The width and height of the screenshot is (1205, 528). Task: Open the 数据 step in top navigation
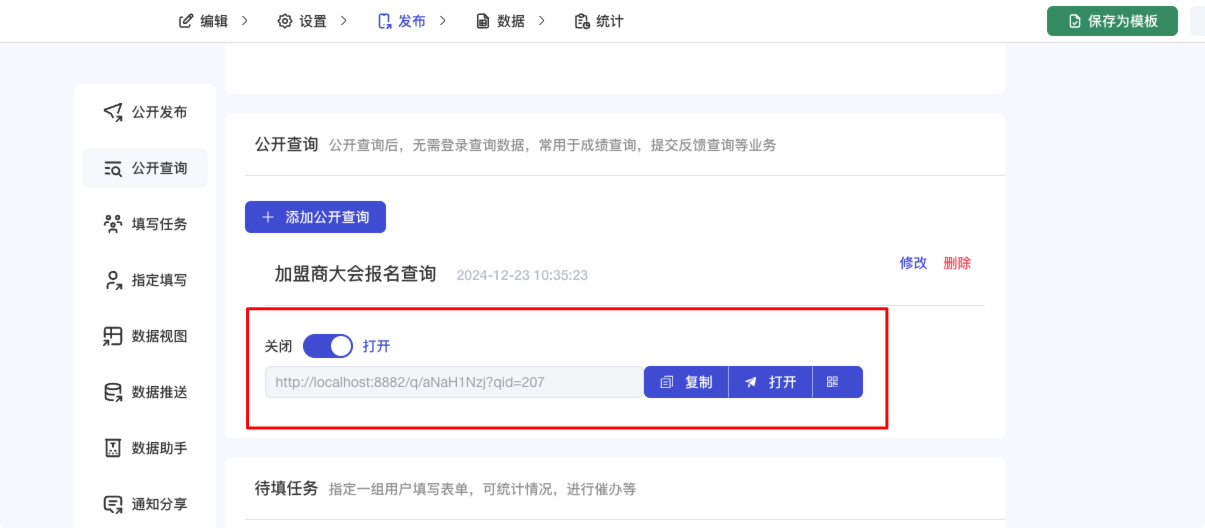(x=500, y=21)
